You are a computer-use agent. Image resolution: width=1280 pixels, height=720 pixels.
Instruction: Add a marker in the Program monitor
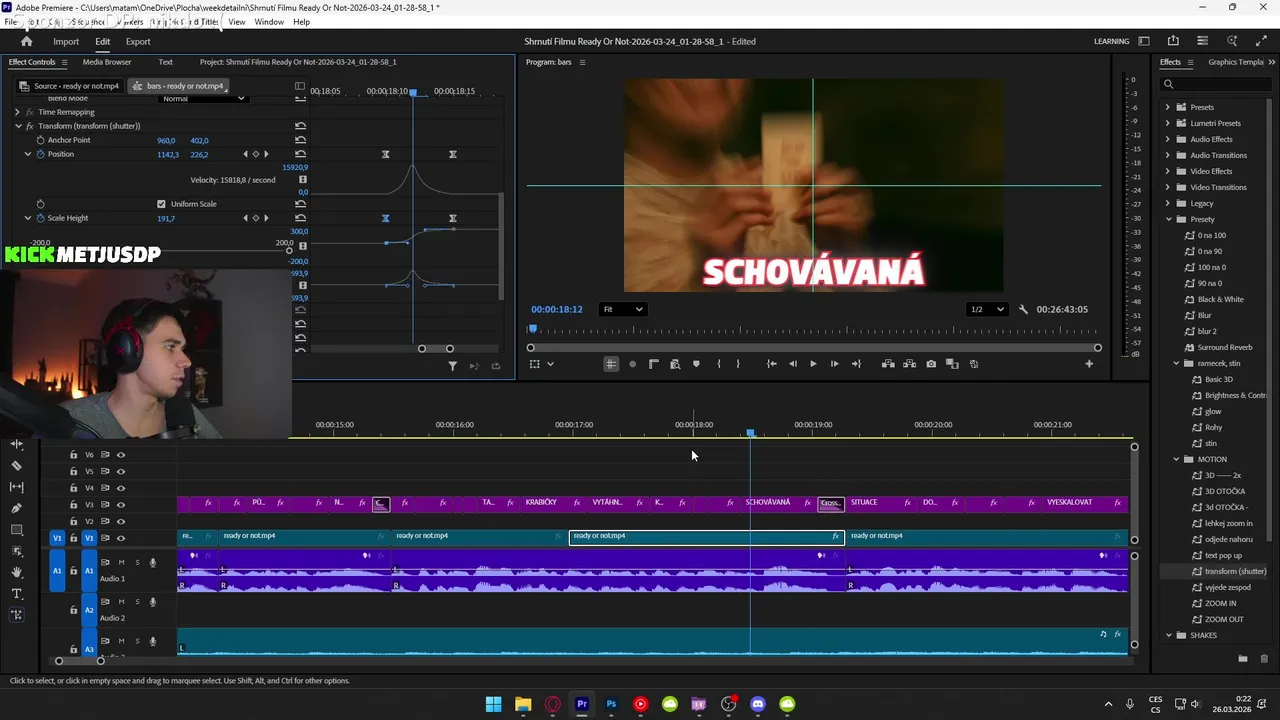[696, 364]
